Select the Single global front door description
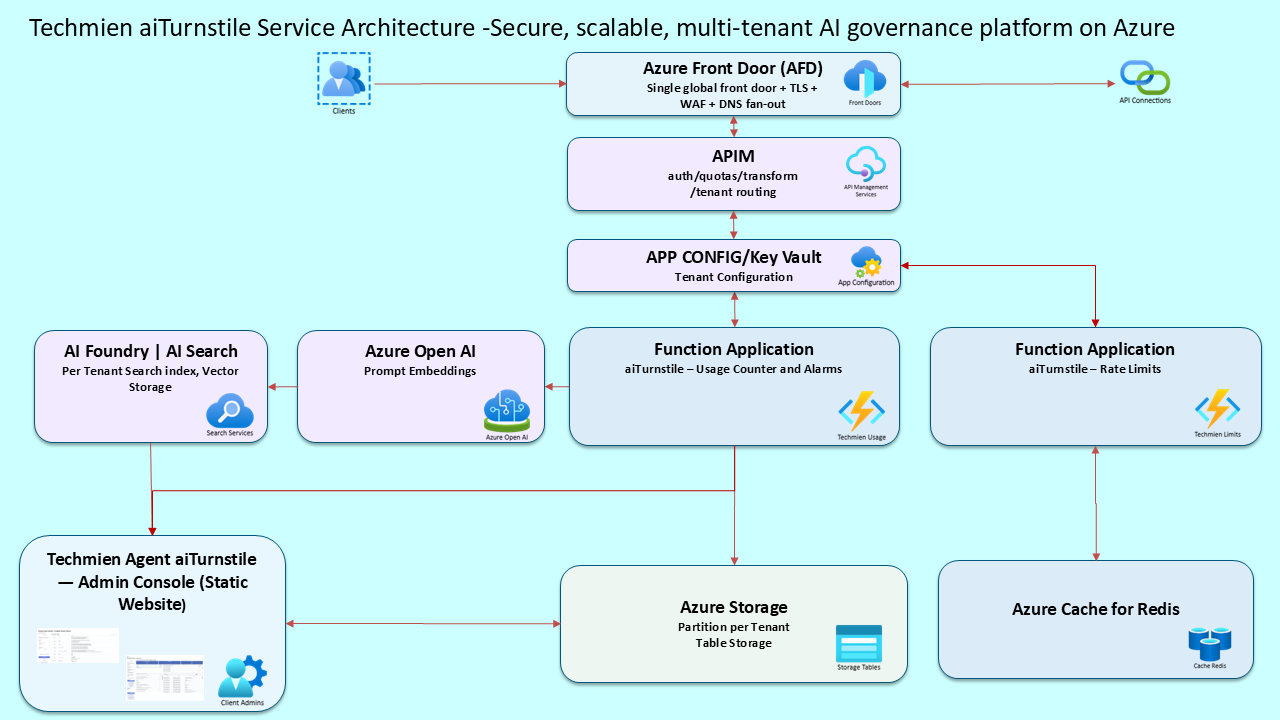 pos(733,96)
